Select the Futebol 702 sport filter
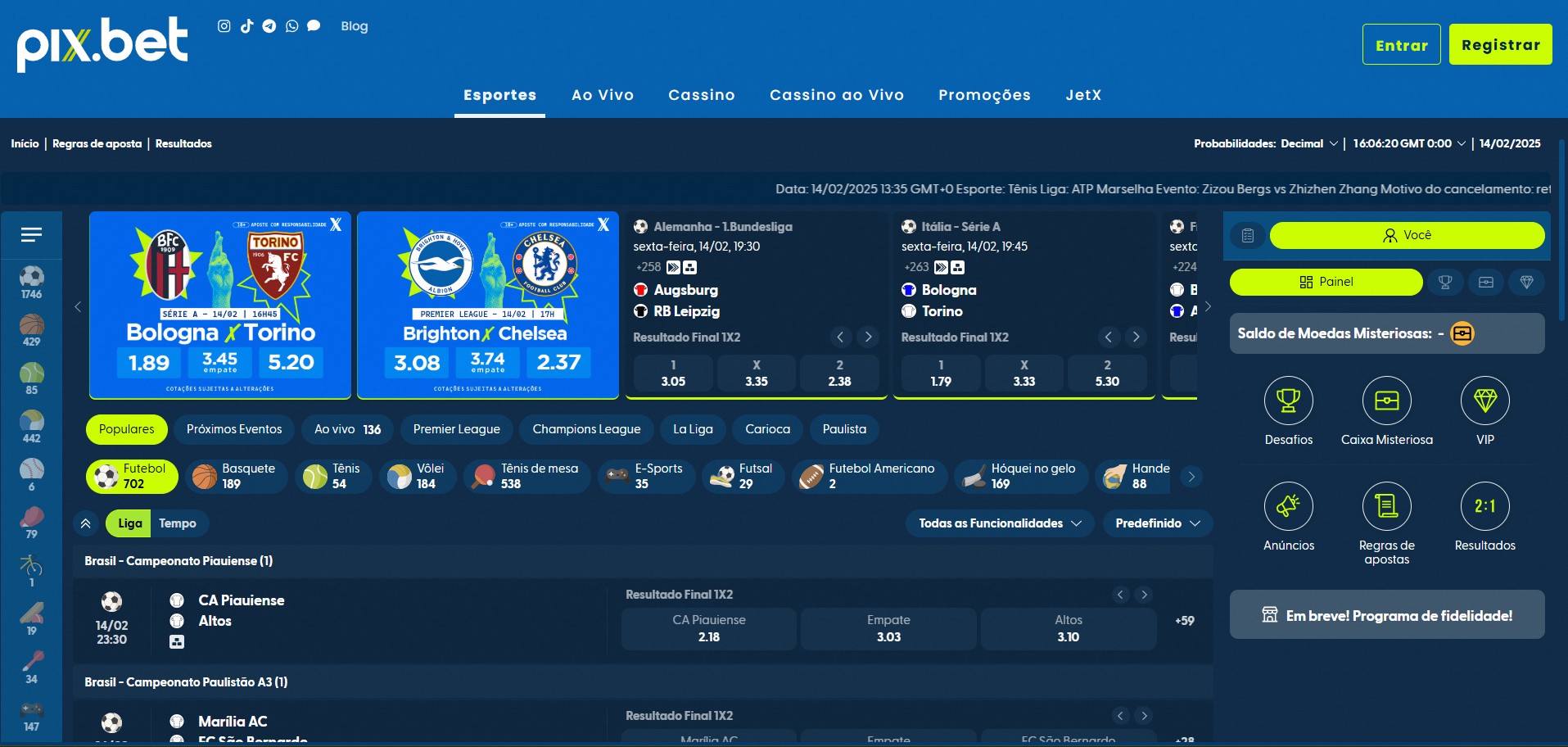This screenshot has height=747, width=1568. click(x=132, y=476)
